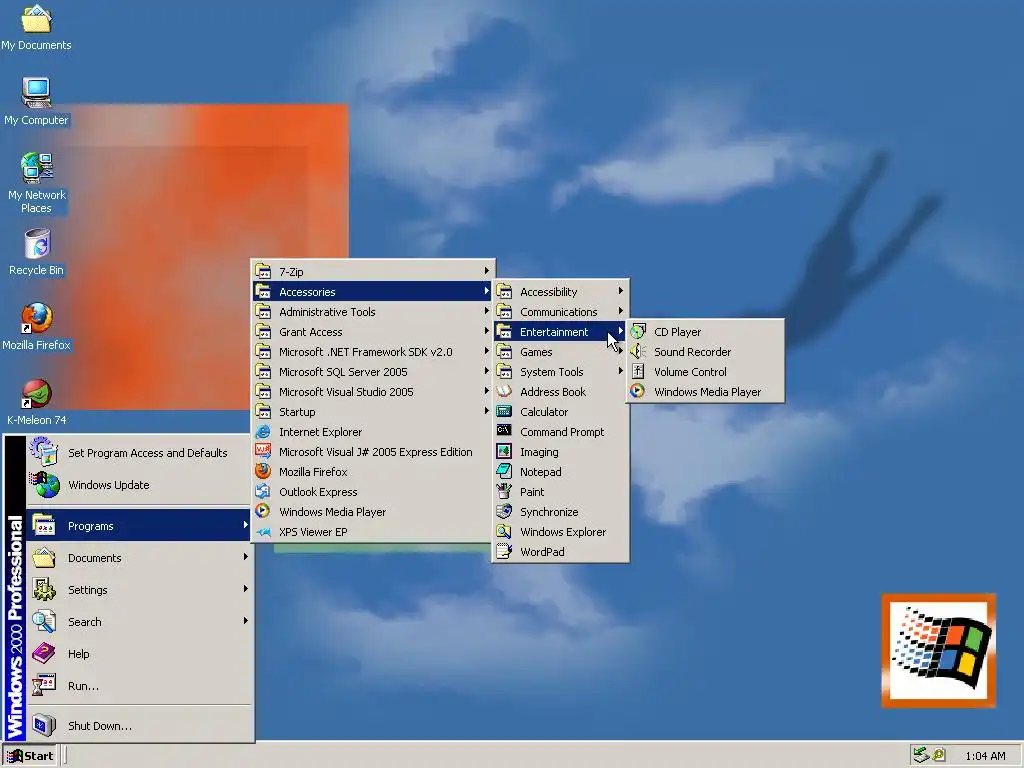Click the 1:04 AM taskbar clock
Image resolution: width=1024 pixels, height=768 pixels.
pyautogui.click(x=985, y=756)
